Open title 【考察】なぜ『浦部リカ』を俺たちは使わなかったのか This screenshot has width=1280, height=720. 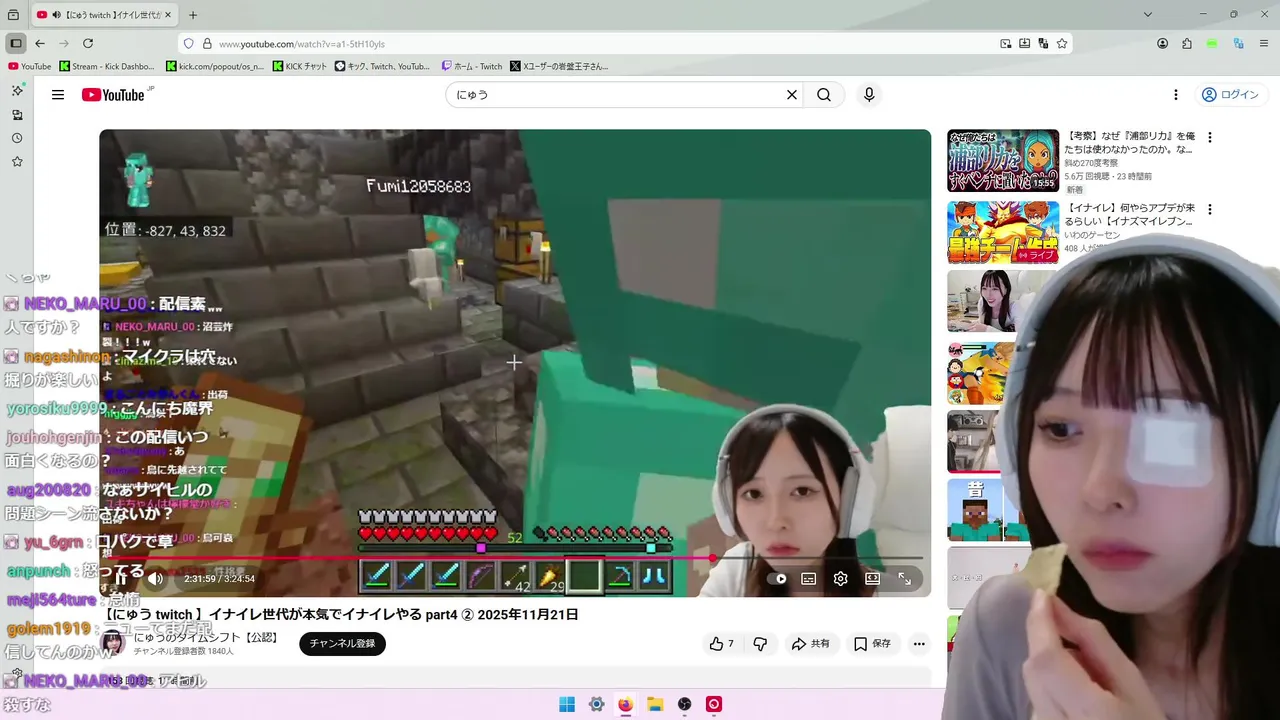tap(1131, 142)
